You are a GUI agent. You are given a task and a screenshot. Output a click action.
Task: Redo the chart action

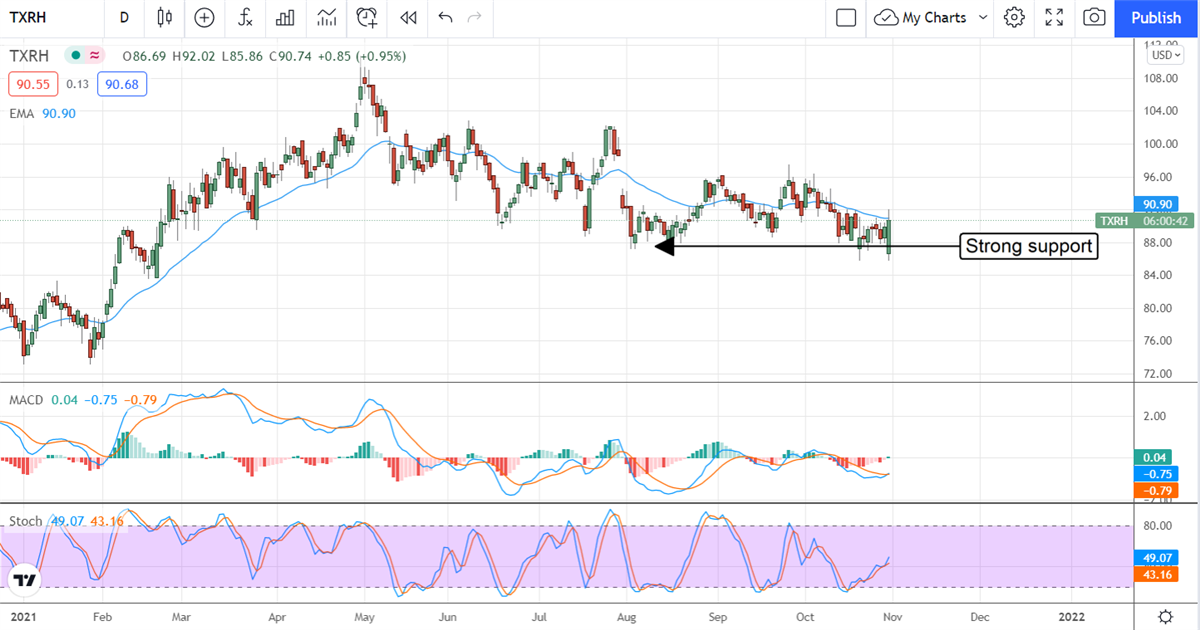click(x=474, y=17)
